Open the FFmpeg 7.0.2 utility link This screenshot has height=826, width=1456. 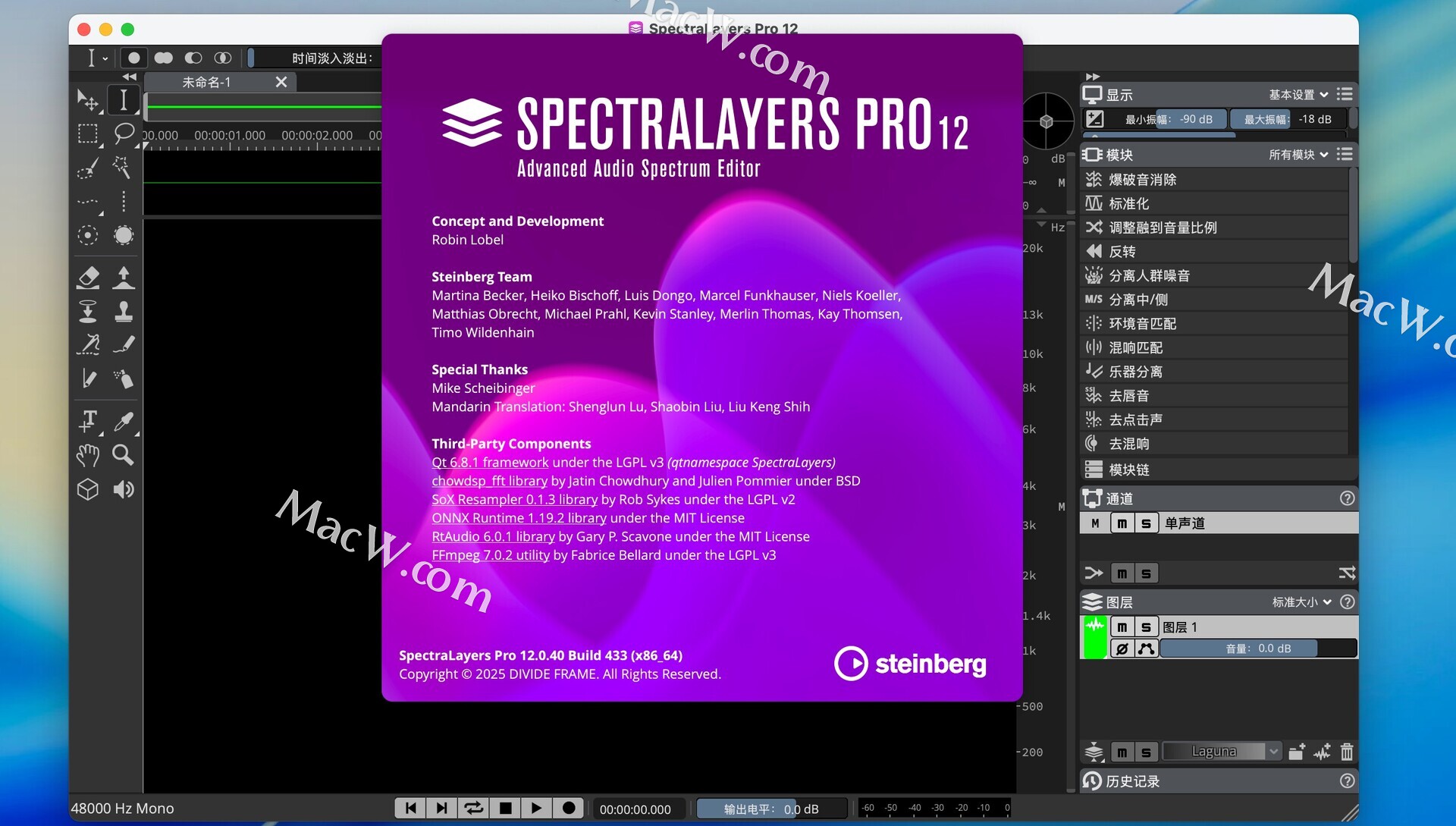click(490, 555)
